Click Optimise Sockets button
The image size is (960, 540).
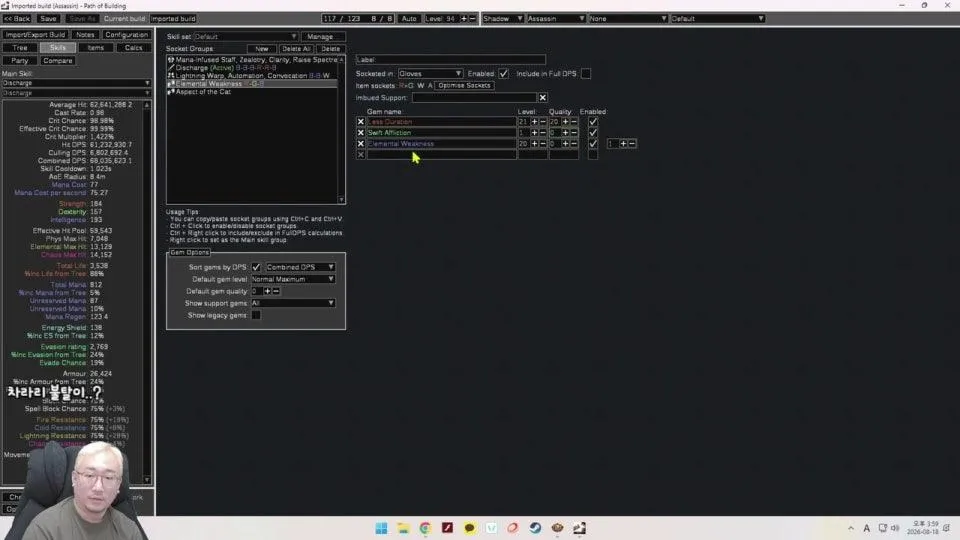464,86
